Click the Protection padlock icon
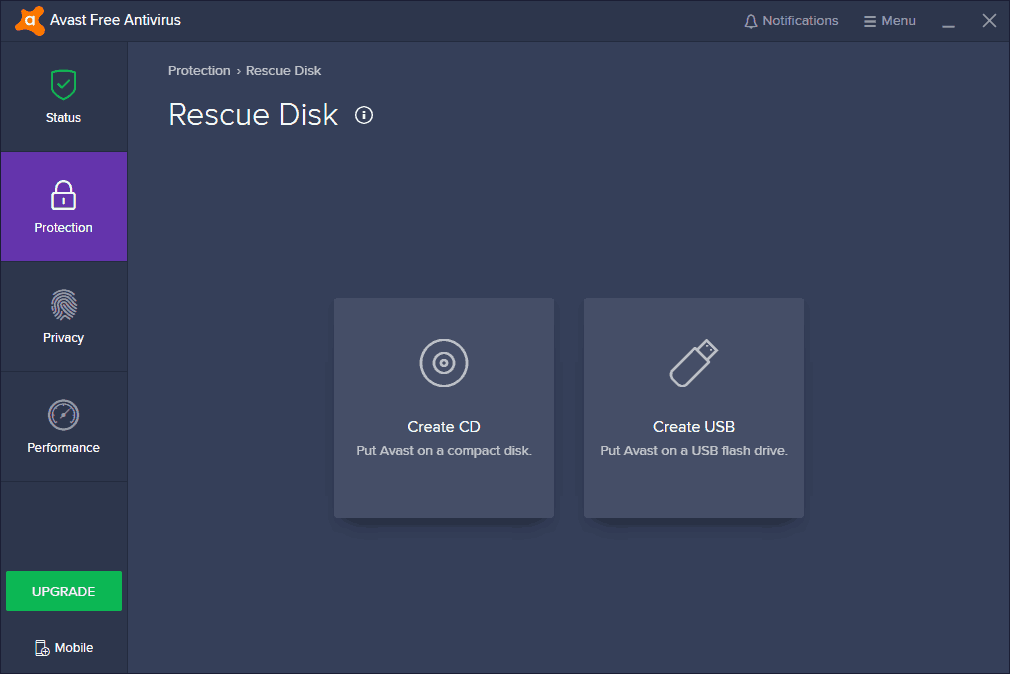 [63, 195]
